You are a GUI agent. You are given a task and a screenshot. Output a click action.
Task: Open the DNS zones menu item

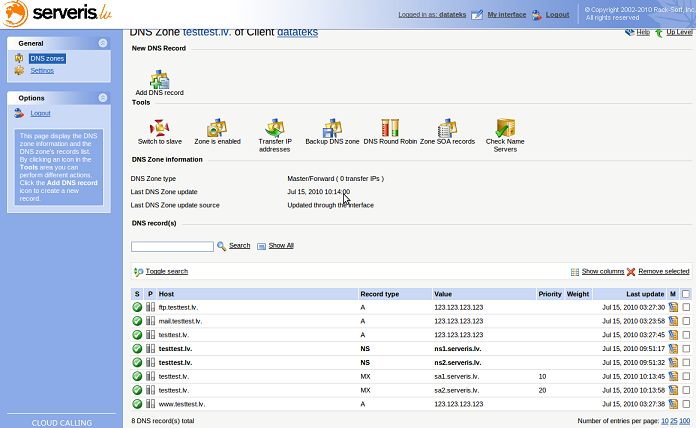click(47, 59)
